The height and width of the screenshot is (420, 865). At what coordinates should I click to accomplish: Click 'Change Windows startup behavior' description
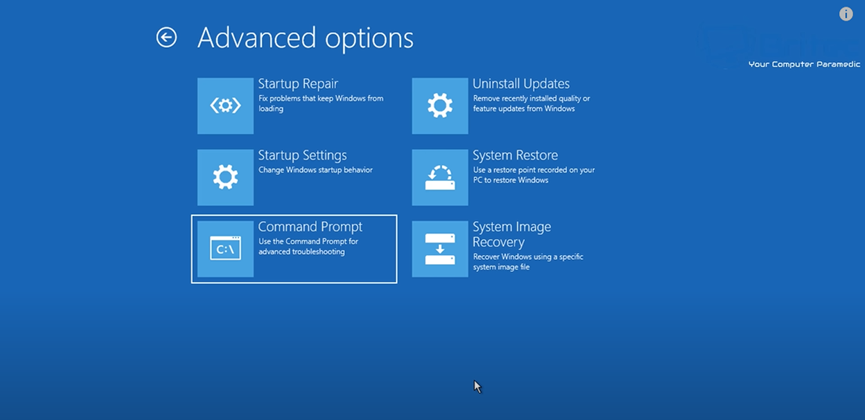[316, 170]
